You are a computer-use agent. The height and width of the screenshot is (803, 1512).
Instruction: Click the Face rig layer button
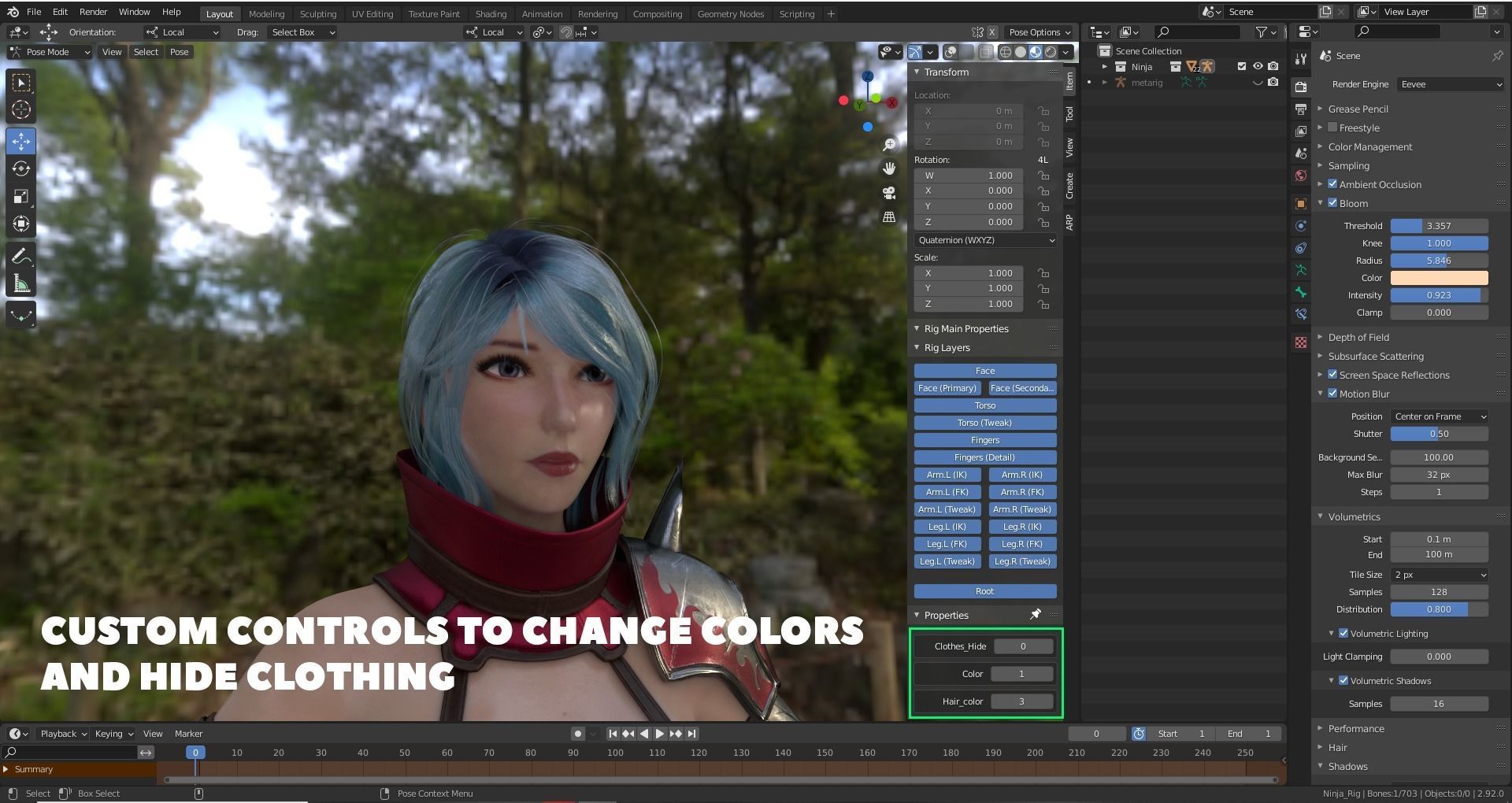point(985,371)
